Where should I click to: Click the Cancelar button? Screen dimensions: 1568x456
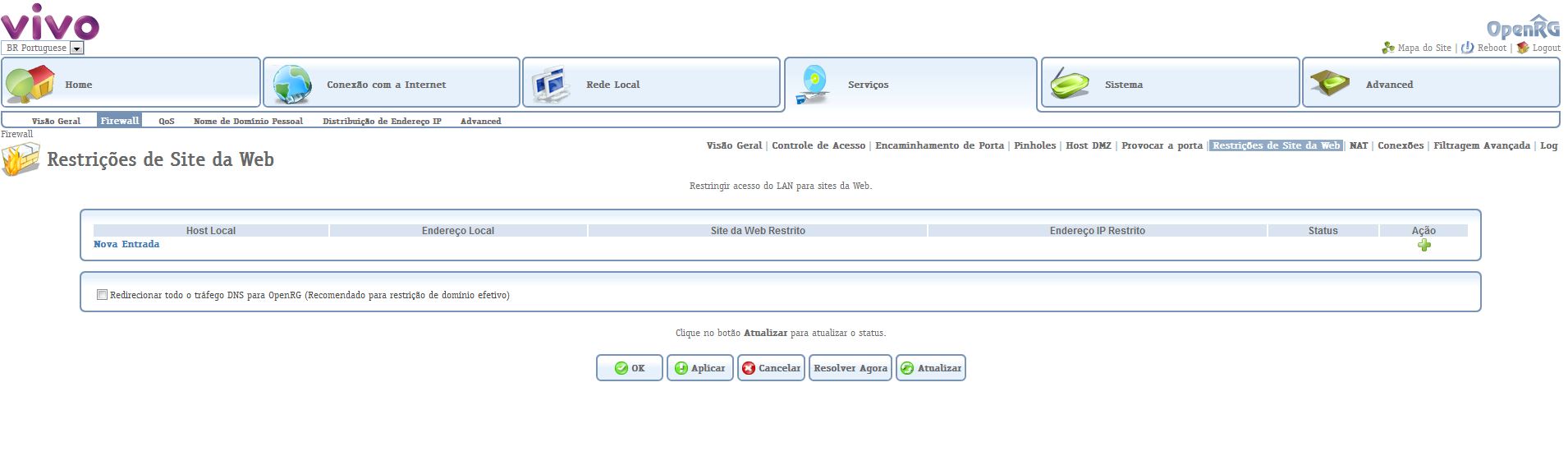pyautogui.click(x=771, y=368)
